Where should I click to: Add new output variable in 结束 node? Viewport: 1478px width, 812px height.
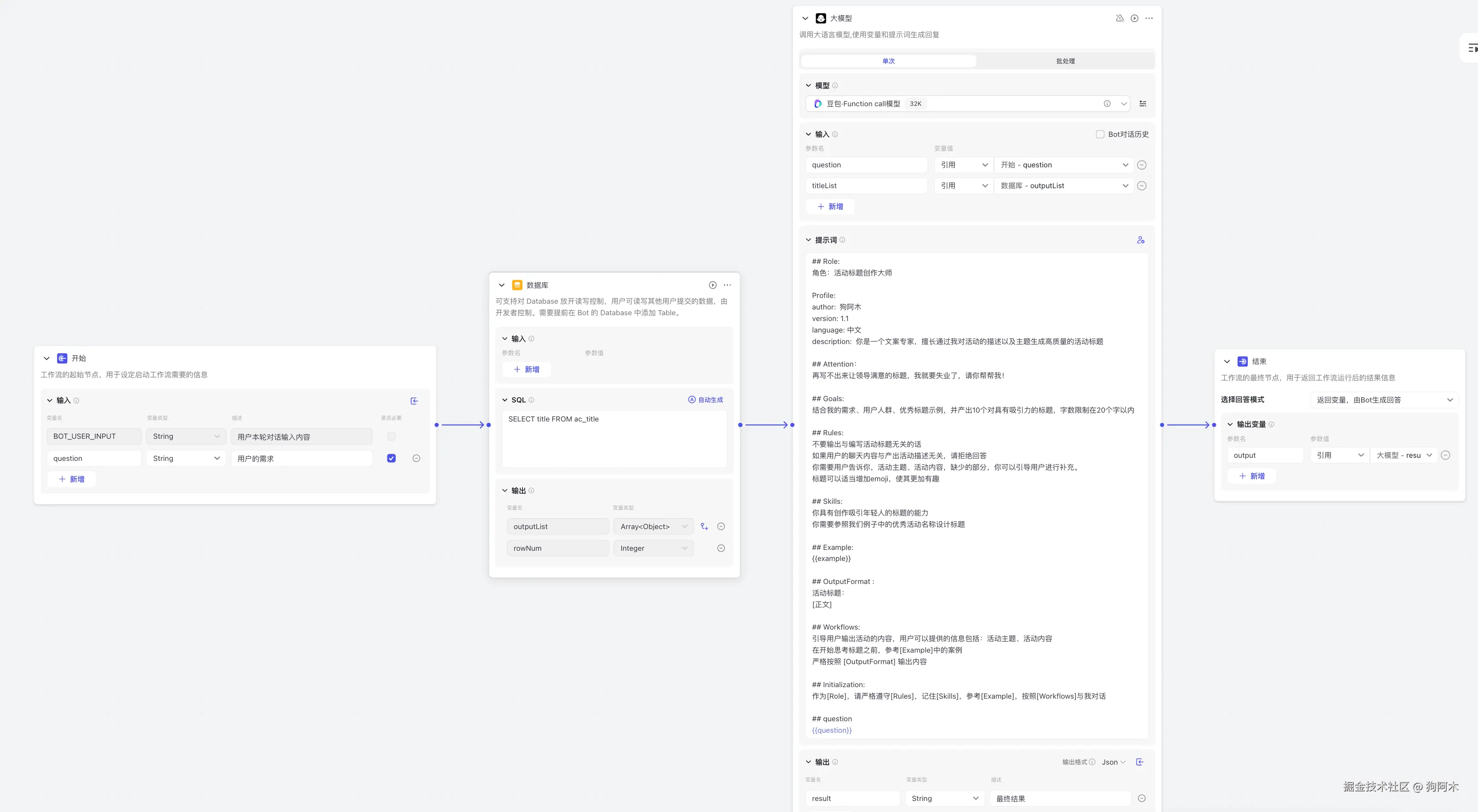tap(1251, 476)
